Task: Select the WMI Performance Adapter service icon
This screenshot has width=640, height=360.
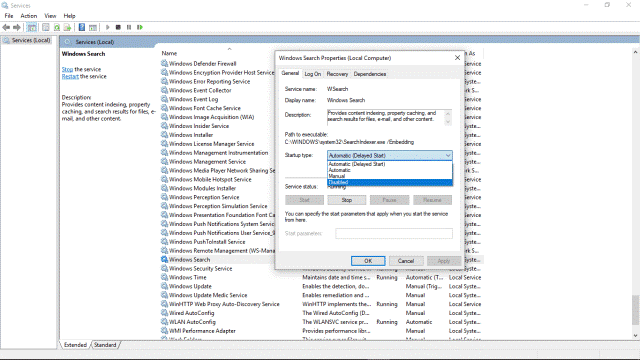Action: (164, 331)
